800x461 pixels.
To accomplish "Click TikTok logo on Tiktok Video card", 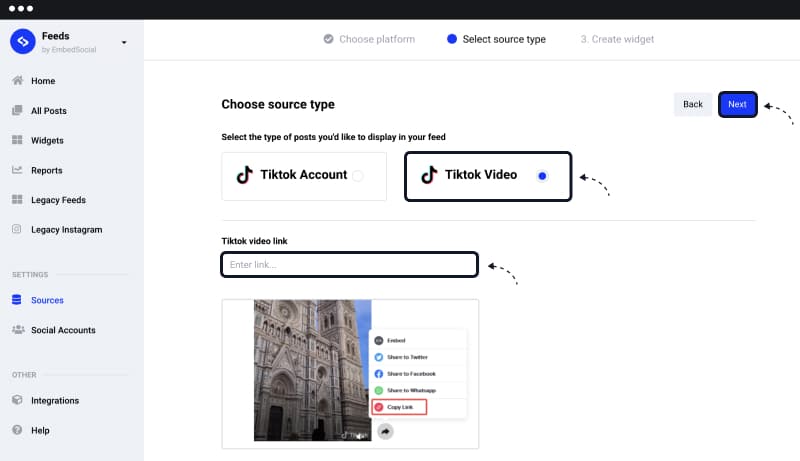I will coord(429,175).
